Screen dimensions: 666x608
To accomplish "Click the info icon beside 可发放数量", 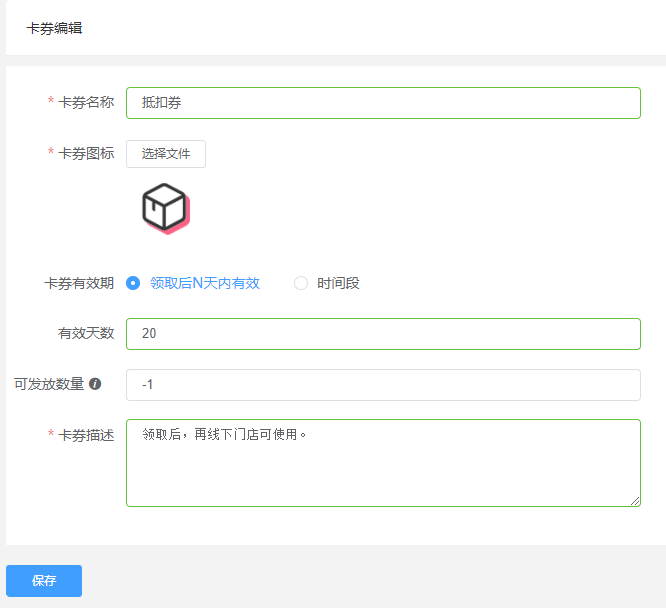I will pyautogui.click(x=95, y=384).
